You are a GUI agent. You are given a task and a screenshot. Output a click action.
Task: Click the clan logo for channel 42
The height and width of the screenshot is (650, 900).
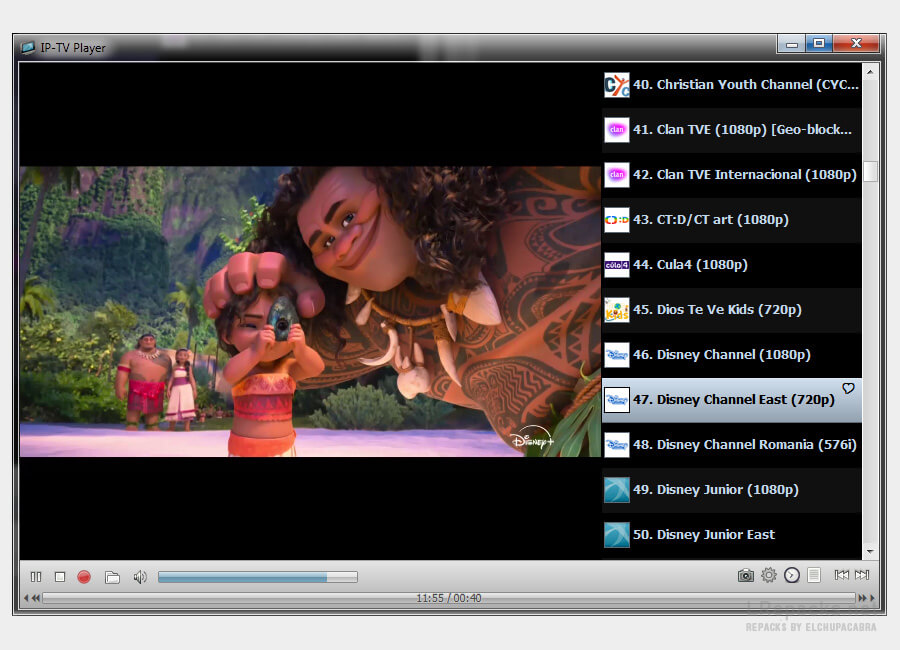[617, 175]
